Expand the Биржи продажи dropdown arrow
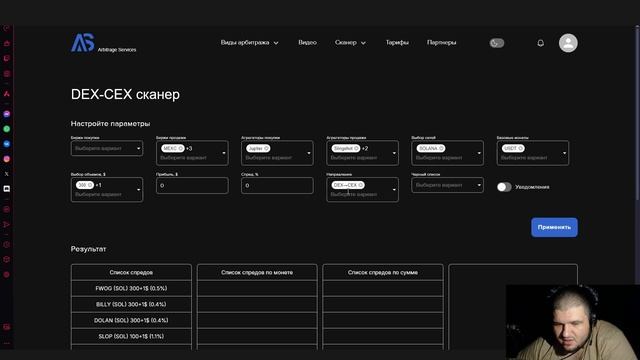Viewport: 640px width, 360px height. [x=224, y=153]
